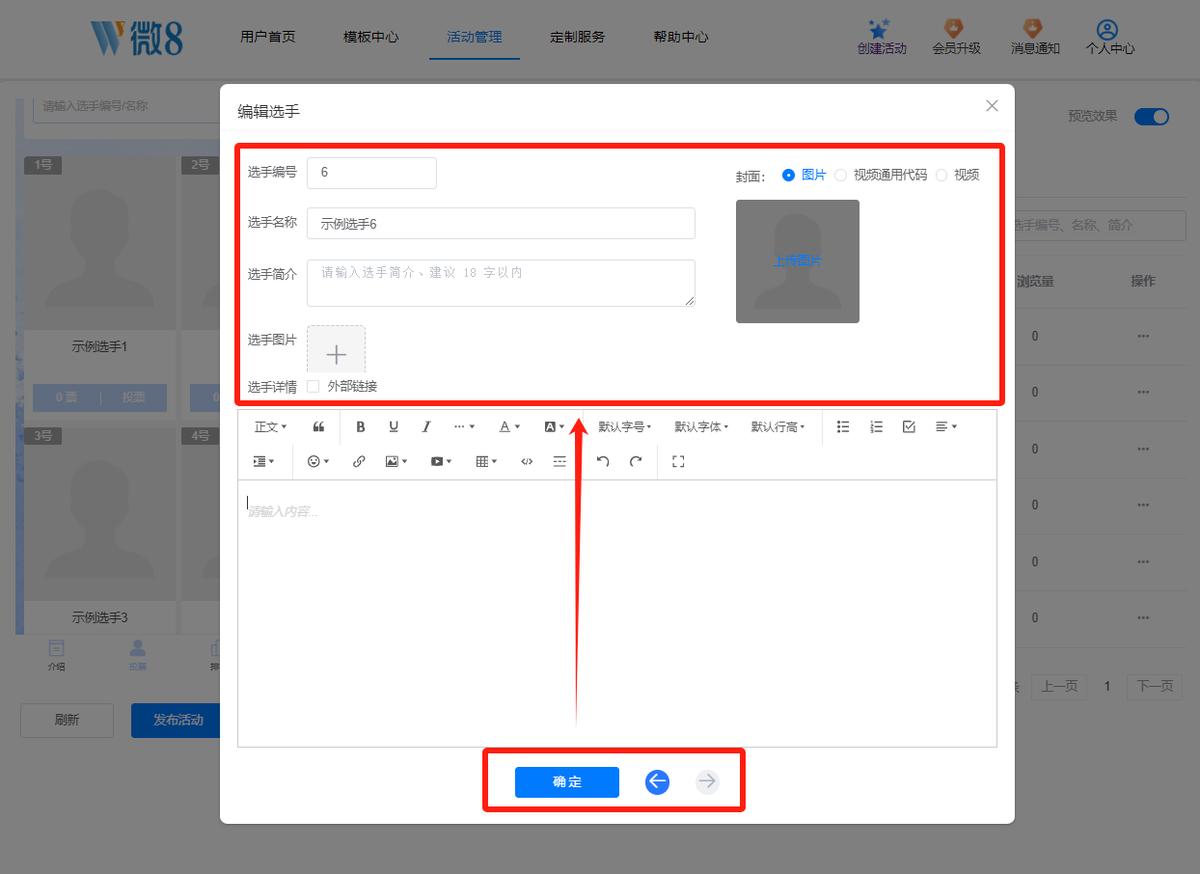1200x874 pixels.
Task: Insert a hyperlink
Action: pyautogui.click(x=359, y=461)
